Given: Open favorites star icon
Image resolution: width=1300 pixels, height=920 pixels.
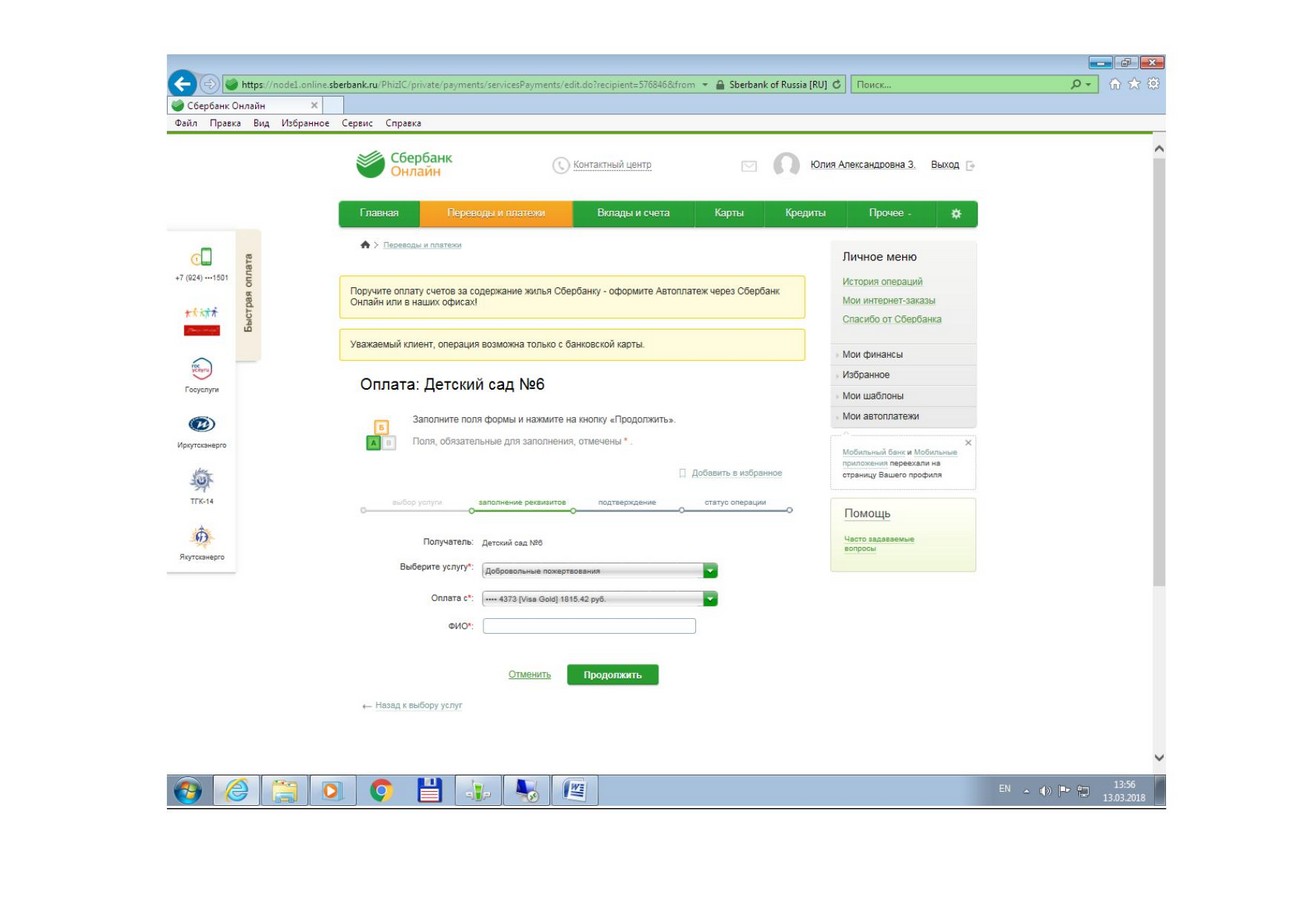Looking at the screenshot, I should [x=1135, y=84].
